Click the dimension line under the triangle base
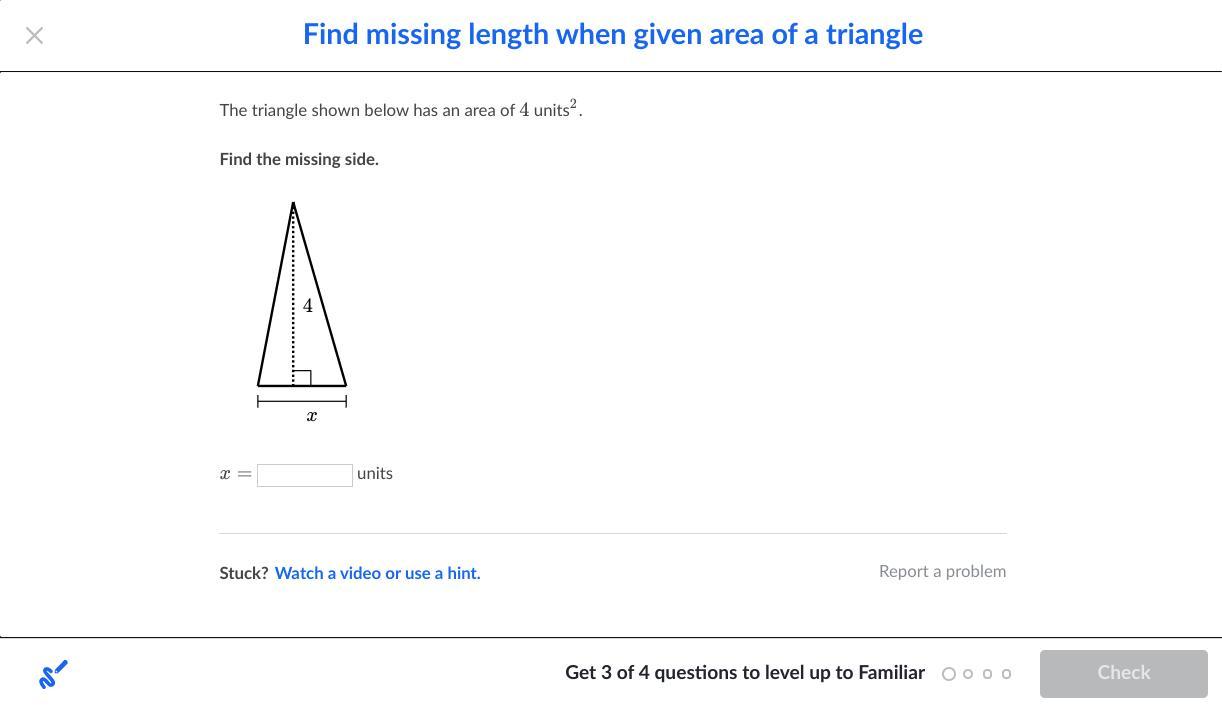Viewport: 1222px width, 708px height. pos(302,401)
